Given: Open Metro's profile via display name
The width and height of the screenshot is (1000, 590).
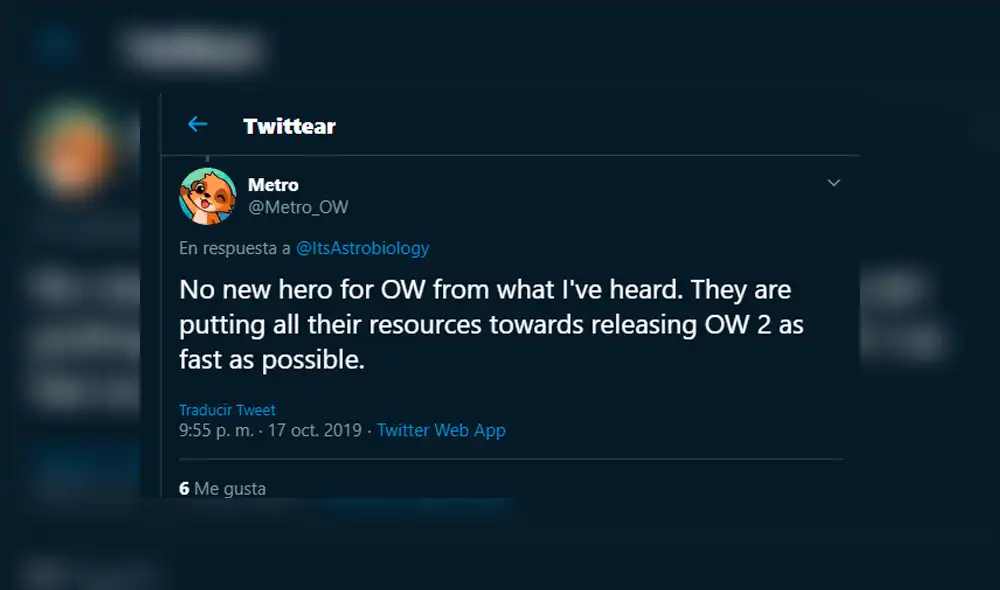Looking at the screenshot, I should tap(274, 185).
